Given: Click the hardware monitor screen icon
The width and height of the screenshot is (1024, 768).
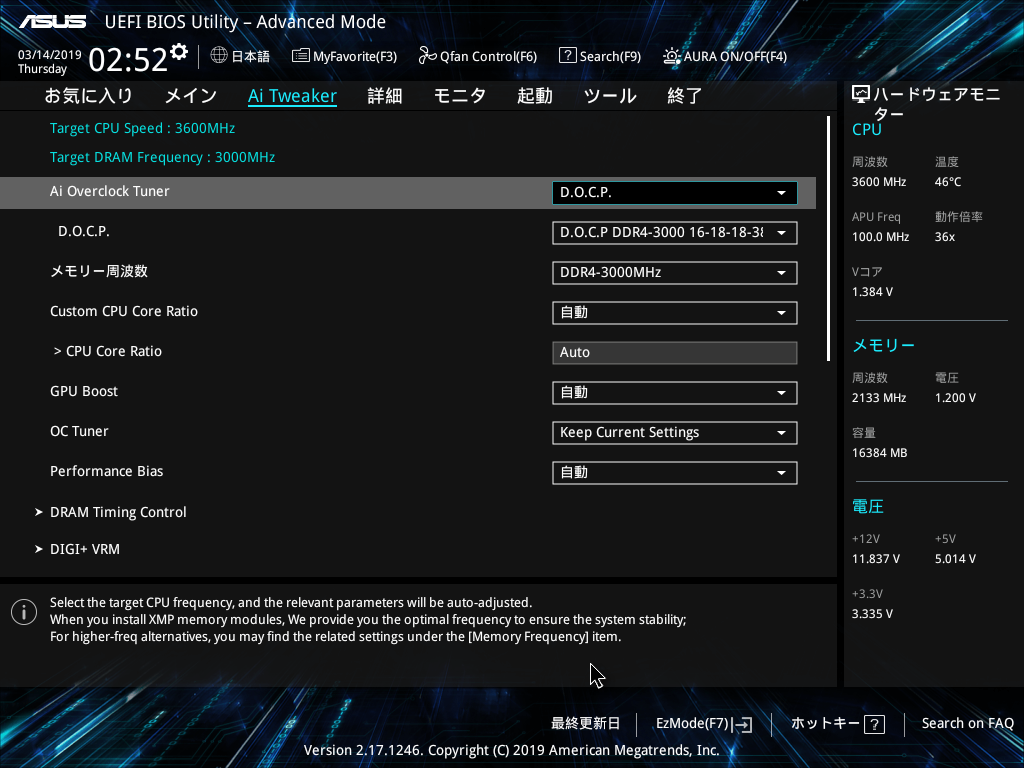Looking at the screenshot, I should coord(861,95).
